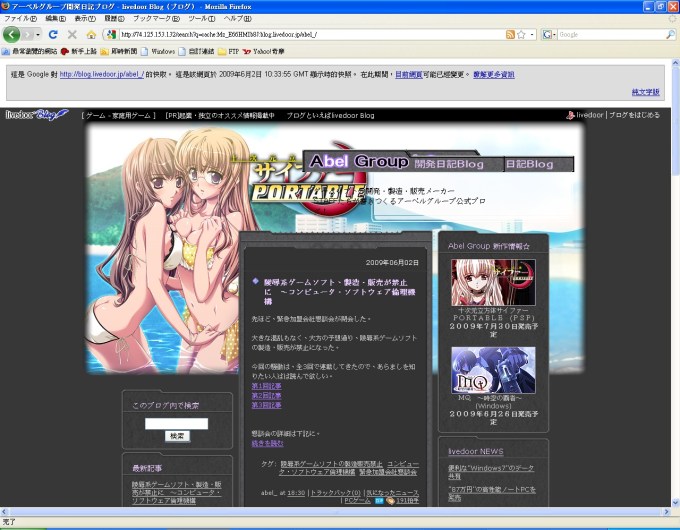The height and width of the screenshot is (530, 680).
Task: Open the back/forward history dropdown arrow
Action: coord(38,34)
